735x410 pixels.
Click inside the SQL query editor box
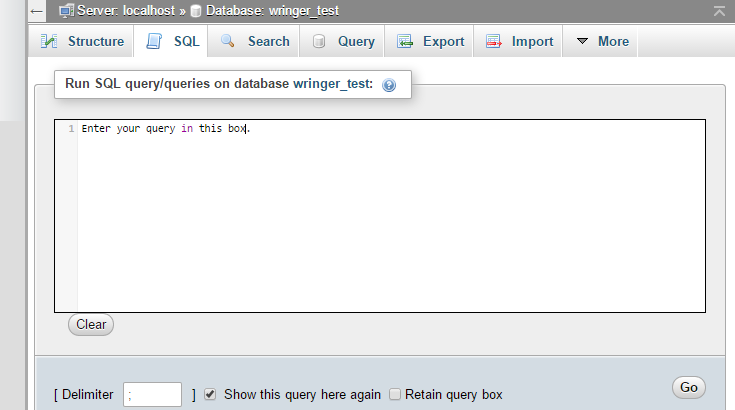tap(380, 216)
